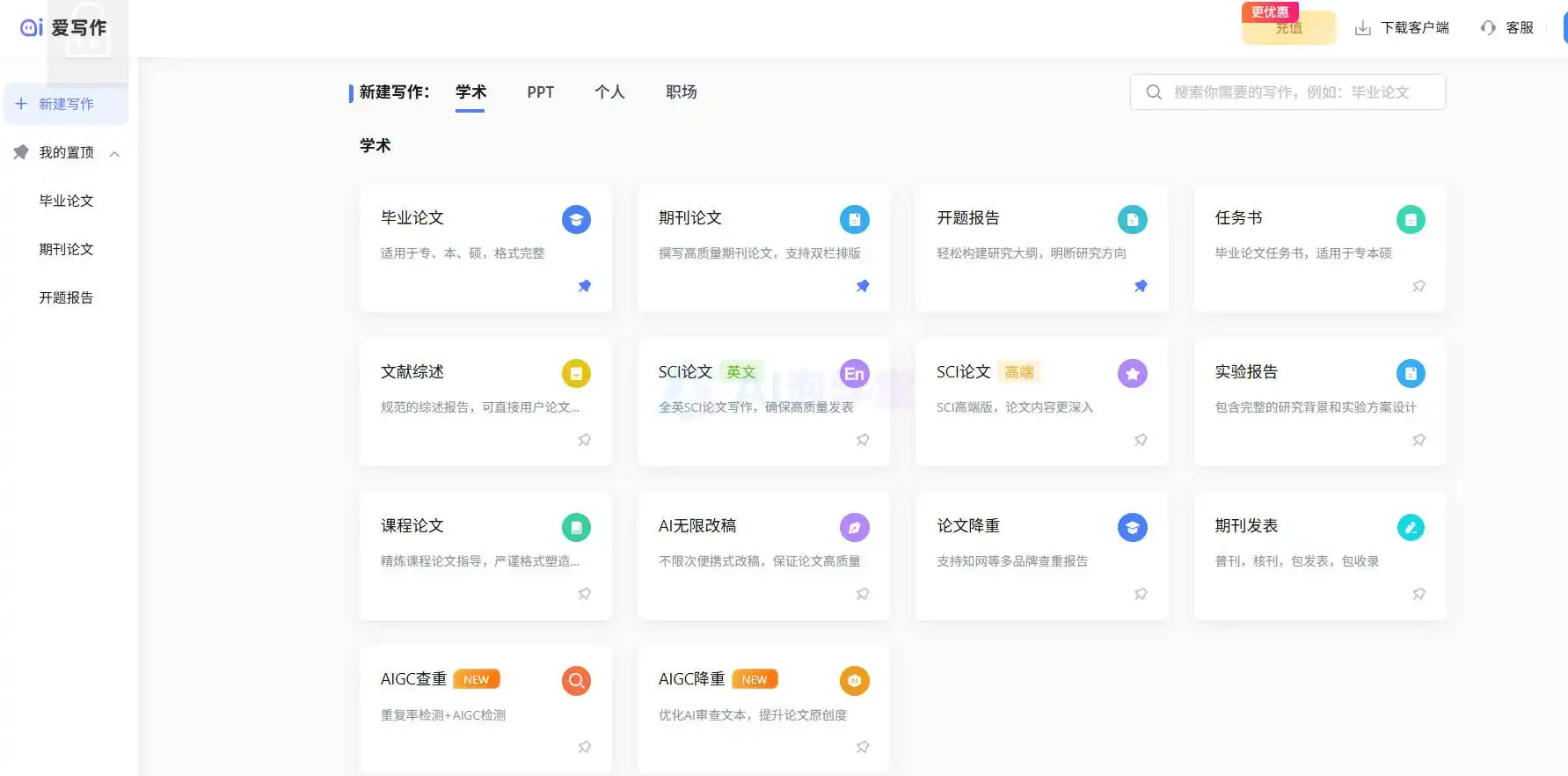Image resolution: width=1568 pixels, height=776 pixels.
Task: Pin the SCI论文 高端 card
Action: coord(1141,440)
